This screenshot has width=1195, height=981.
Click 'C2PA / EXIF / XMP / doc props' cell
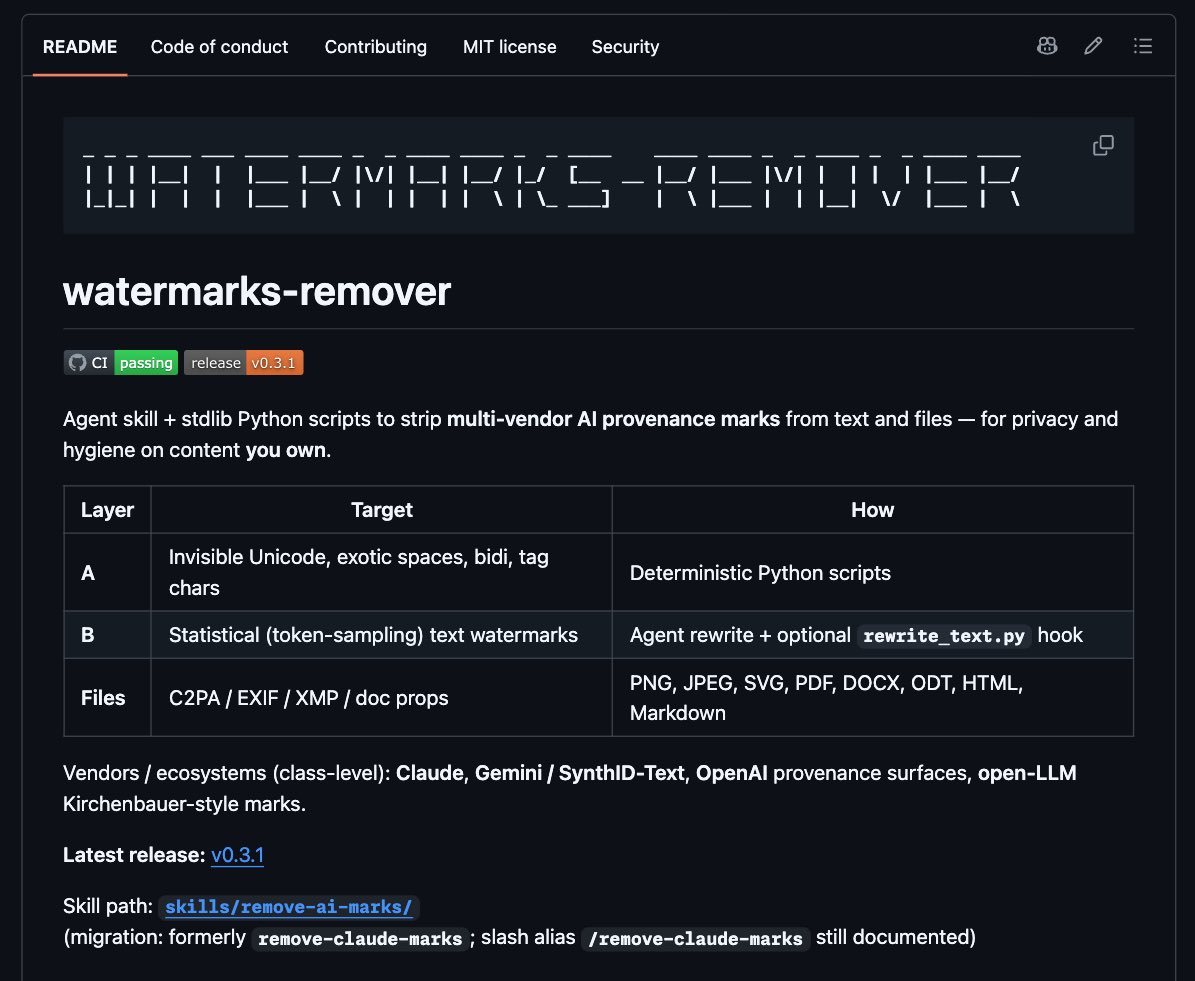(382, 697)
